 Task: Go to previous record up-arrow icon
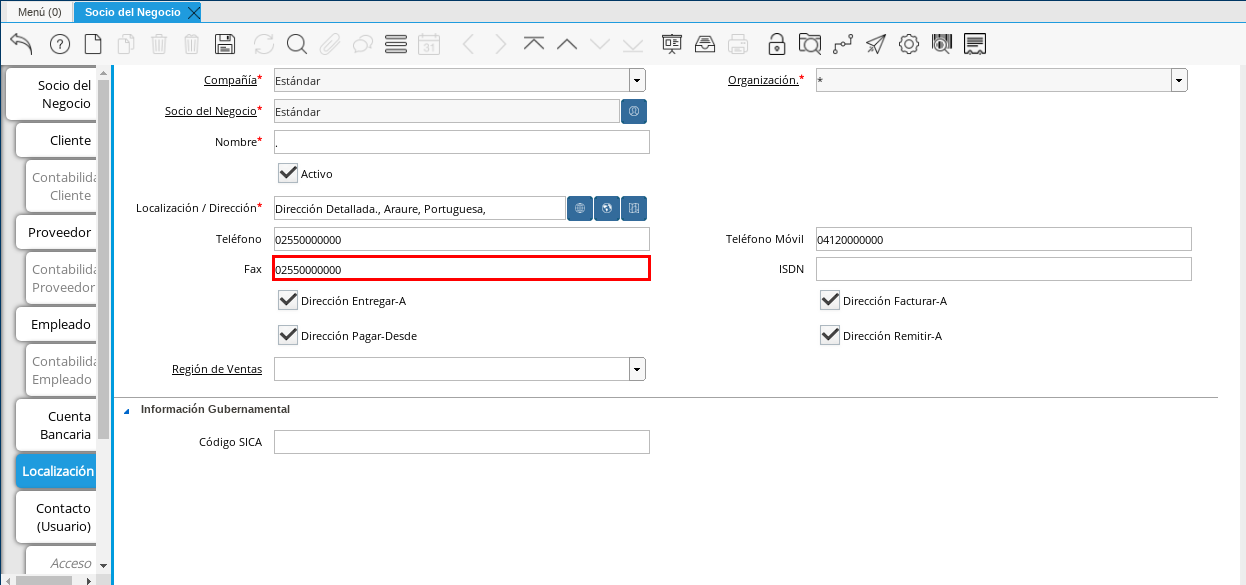click(567, 44)
